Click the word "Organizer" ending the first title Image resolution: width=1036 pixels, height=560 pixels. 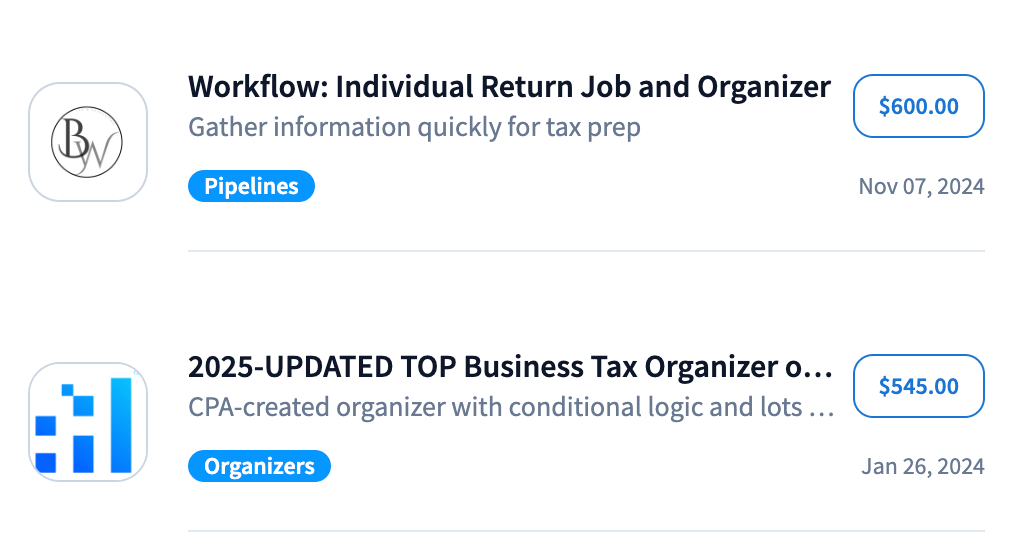pyautogui.click(x=763, y=87)
